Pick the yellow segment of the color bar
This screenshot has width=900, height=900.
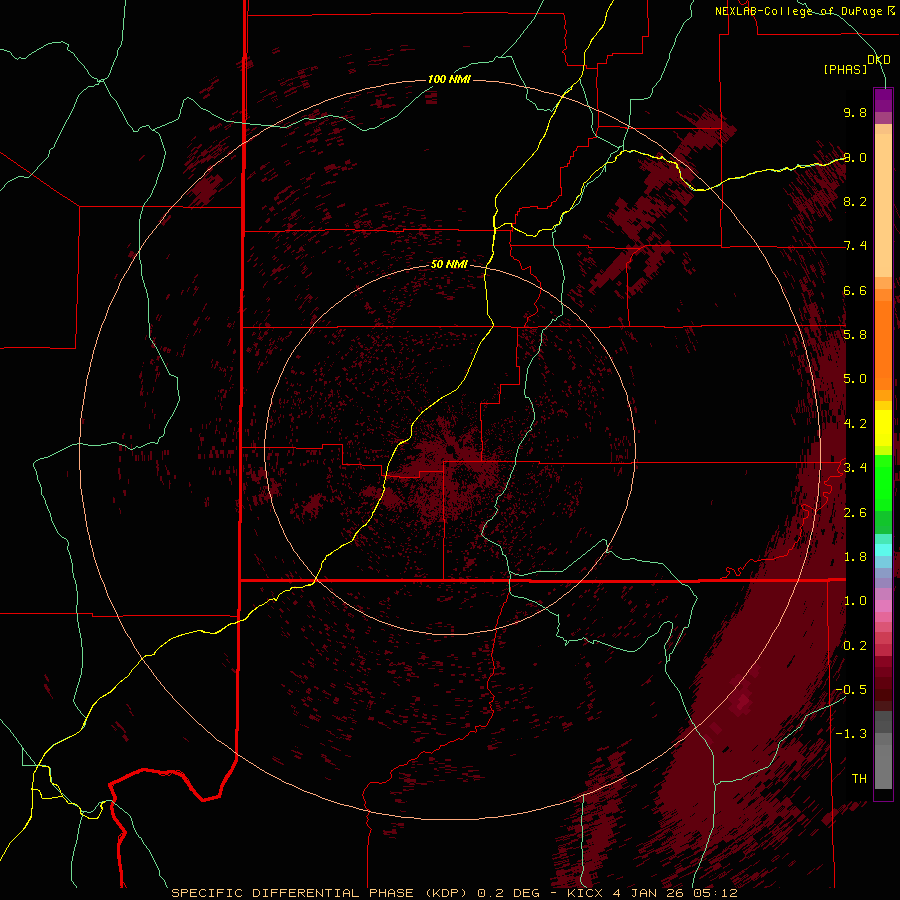(883, 428)
